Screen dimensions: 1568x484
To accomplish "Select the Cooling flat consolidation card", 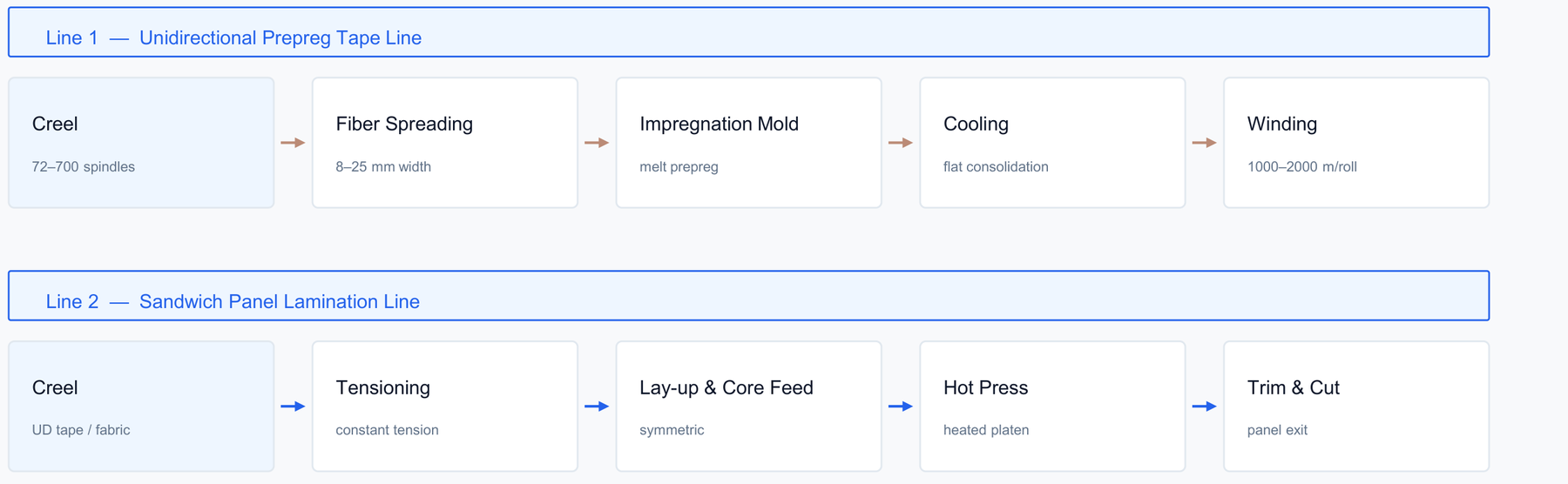I will pos(1052,143).
